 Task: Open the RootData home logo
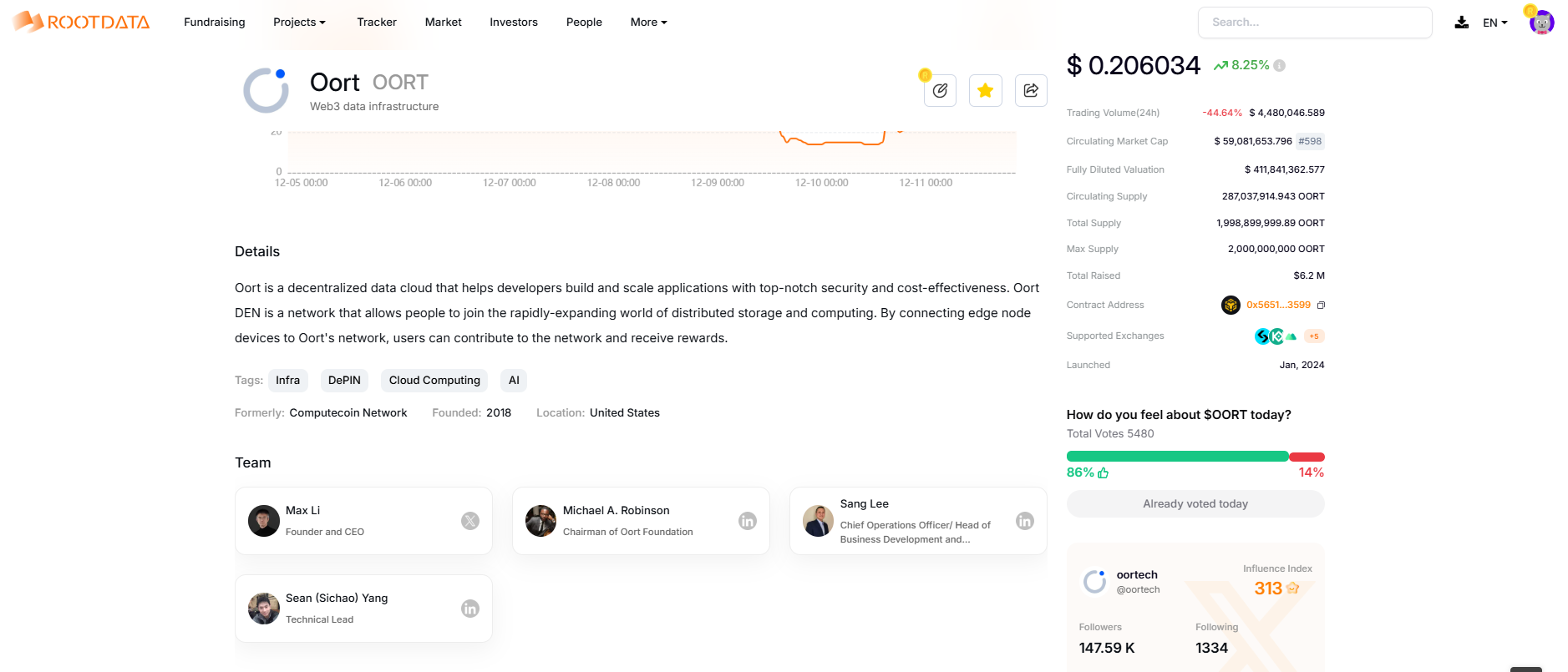[81, 22]
